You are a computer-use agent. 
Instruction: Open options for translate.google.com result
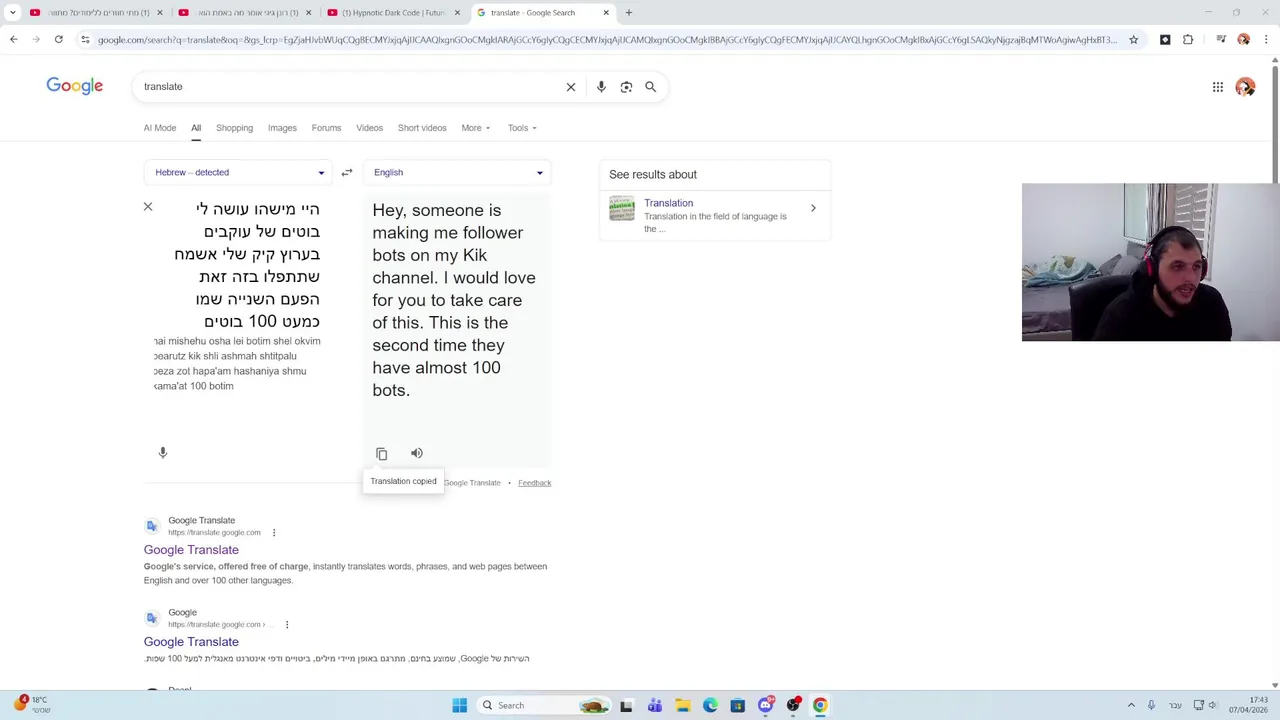coord(274,533)
